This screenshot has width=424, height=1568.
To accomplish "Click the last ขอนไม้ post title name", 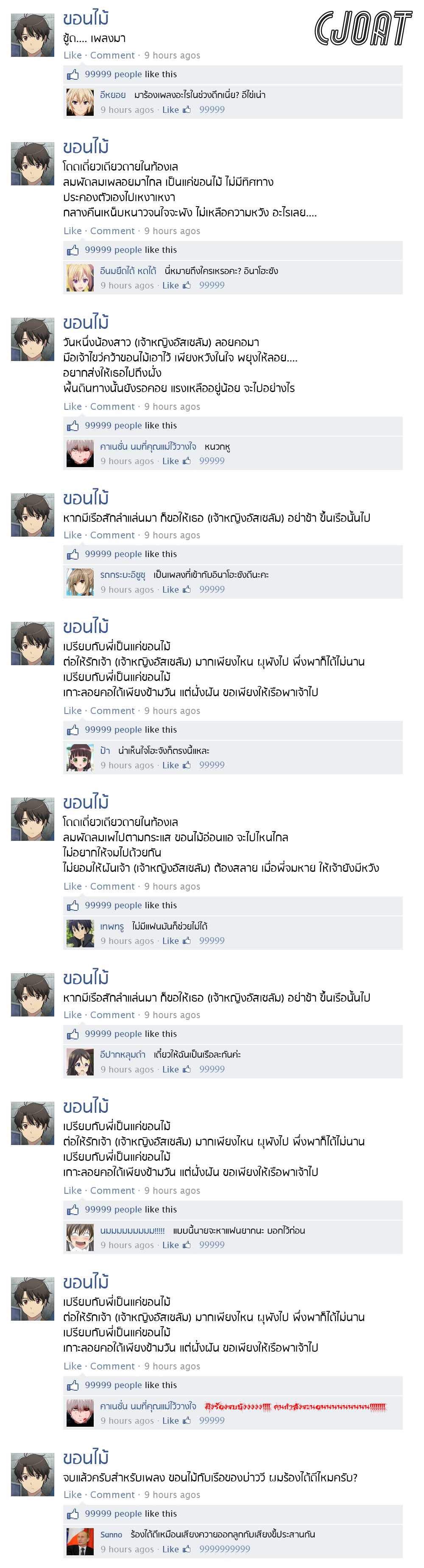I will [x=86, y=1458].
